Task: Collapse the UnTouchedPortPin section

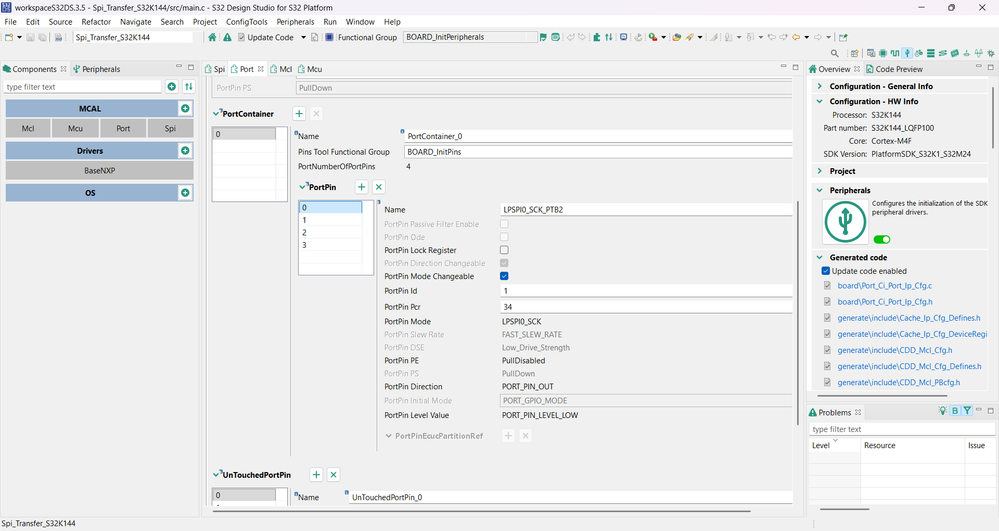Action: [x=216, y=475]
